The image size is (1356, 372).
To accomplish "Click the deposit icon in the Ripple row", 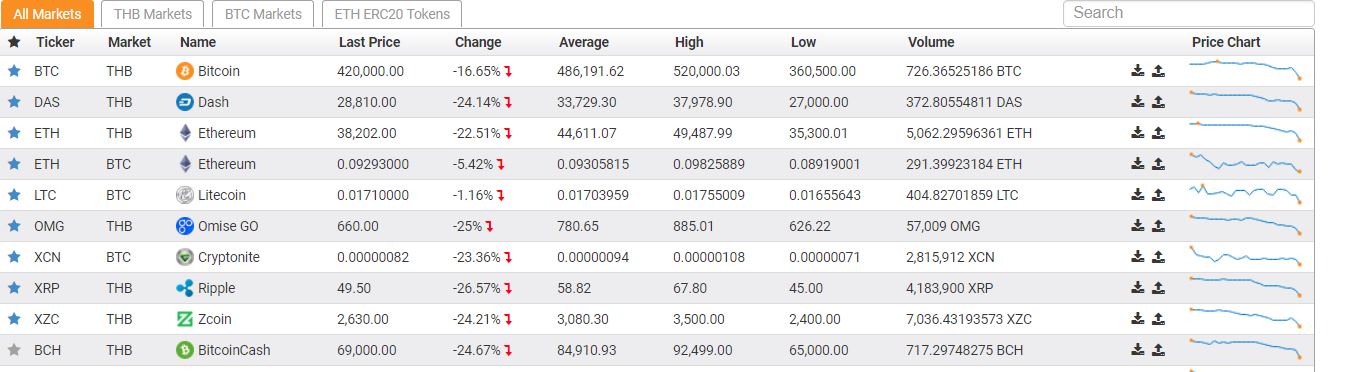I will pyautogui.click(x=1137, y=288).
